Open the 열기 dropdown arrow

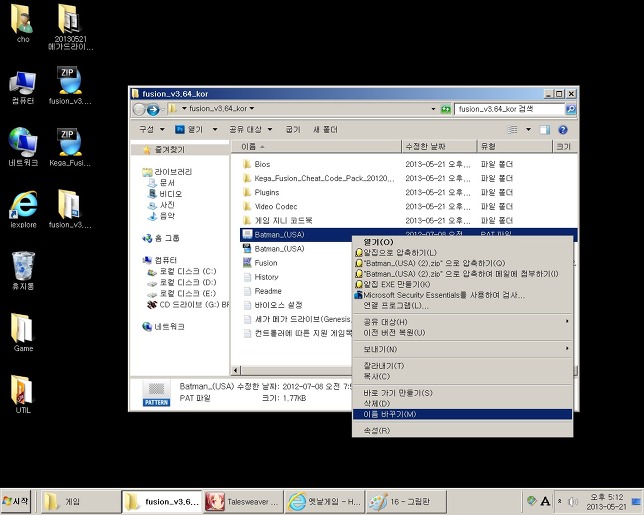click(x=215, y=129)
